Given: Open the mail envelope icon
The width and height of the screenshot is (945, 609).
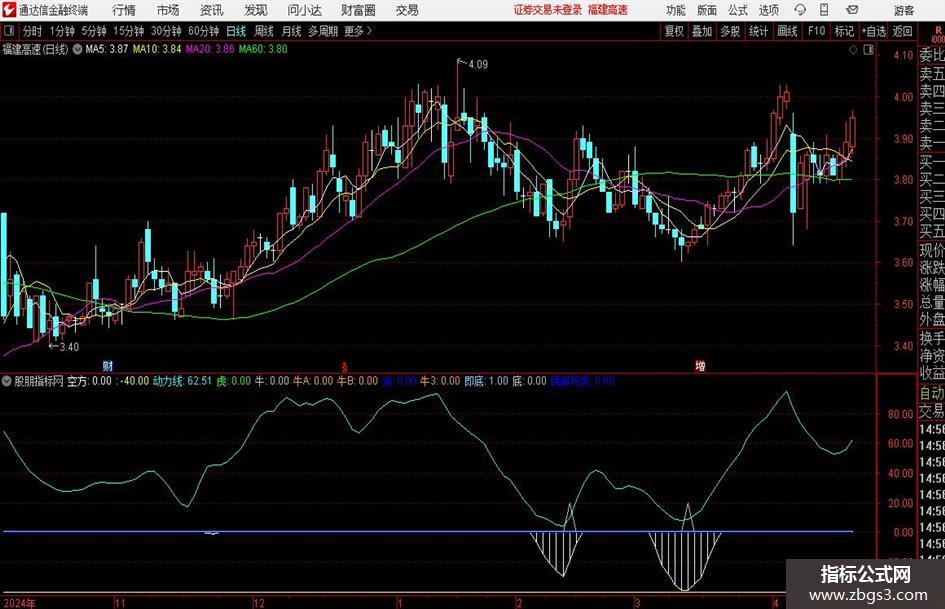Looking at the screenshot, I should coord(852,10).
